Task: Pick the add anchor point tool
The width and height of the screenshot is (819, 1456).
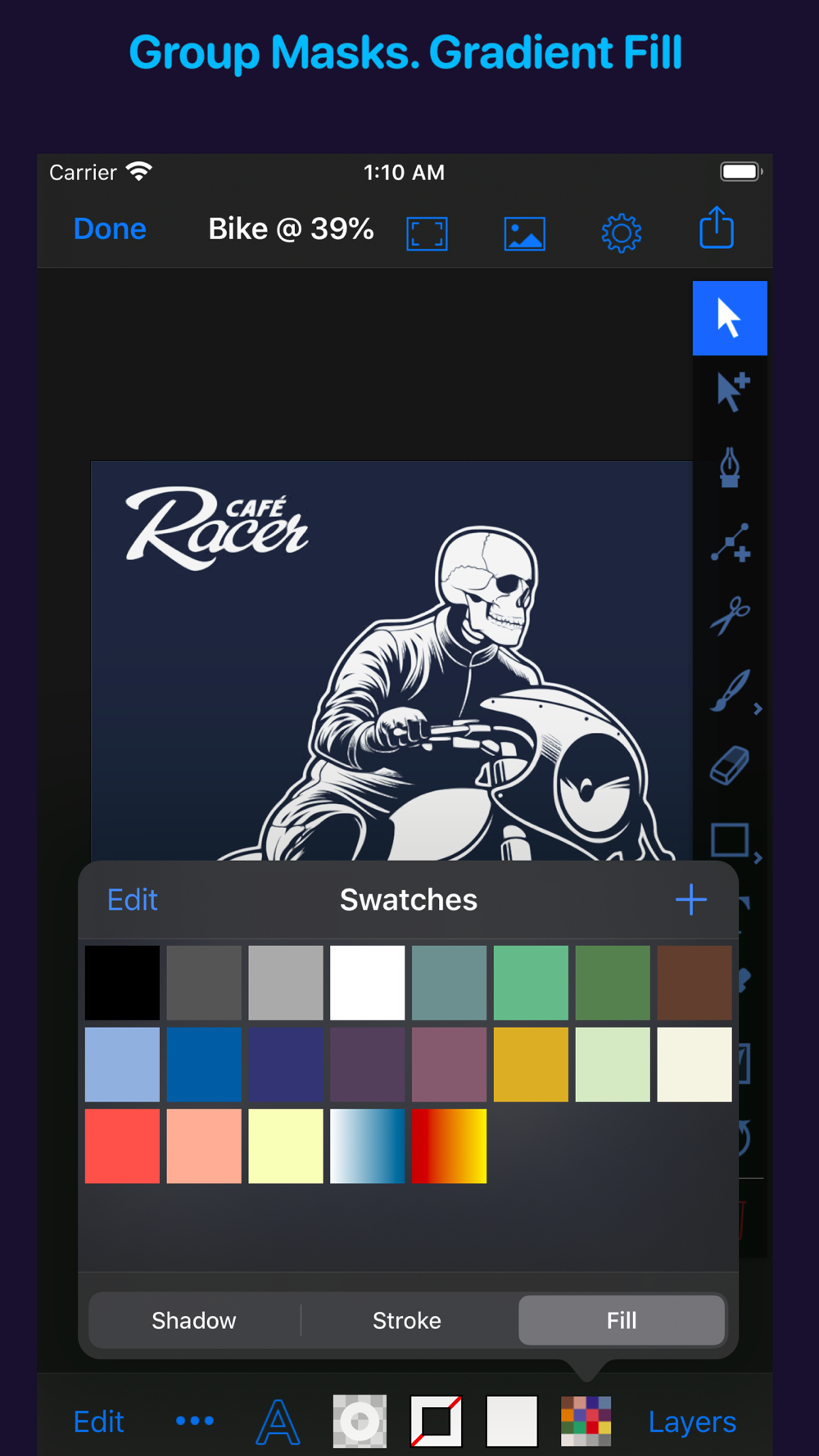Action: [x=731, y=542]
